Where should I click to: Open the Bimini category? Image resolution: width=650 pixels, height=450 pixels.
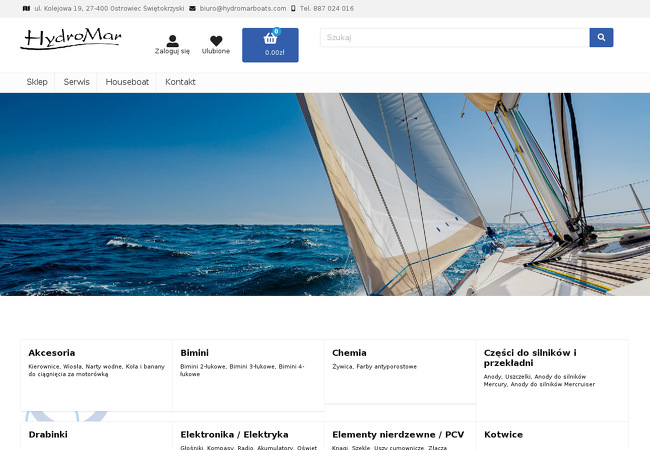pyautogui.click(x=194, y=353)
